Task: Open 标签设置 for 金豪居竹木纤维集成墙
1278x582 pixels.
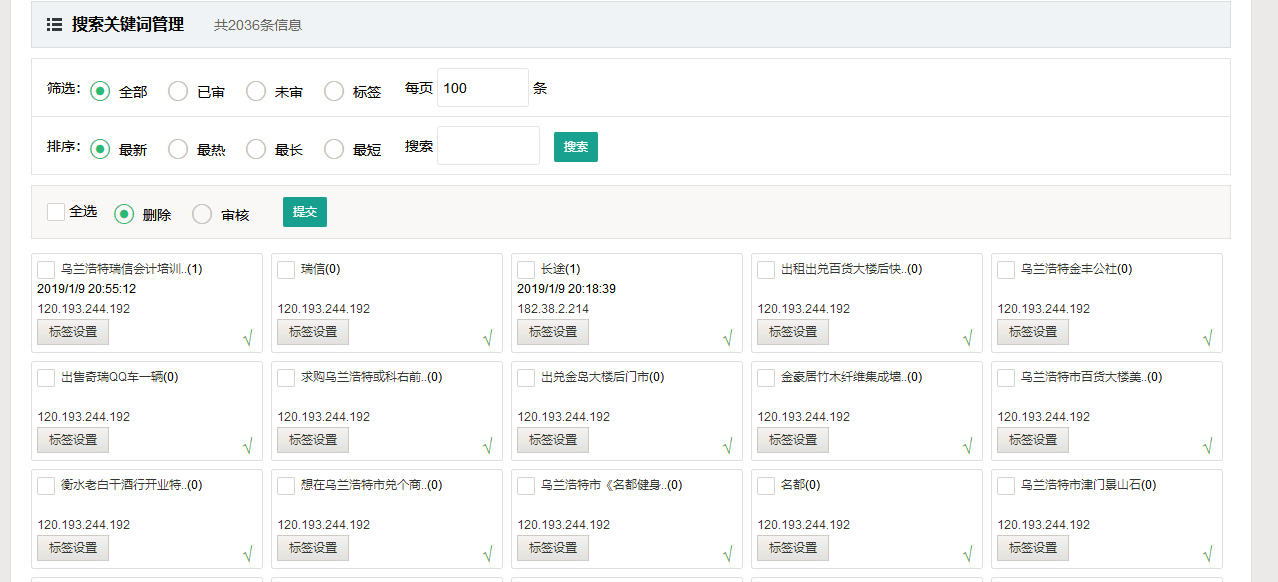Action: pyautogui.click(x=793, y=440)
